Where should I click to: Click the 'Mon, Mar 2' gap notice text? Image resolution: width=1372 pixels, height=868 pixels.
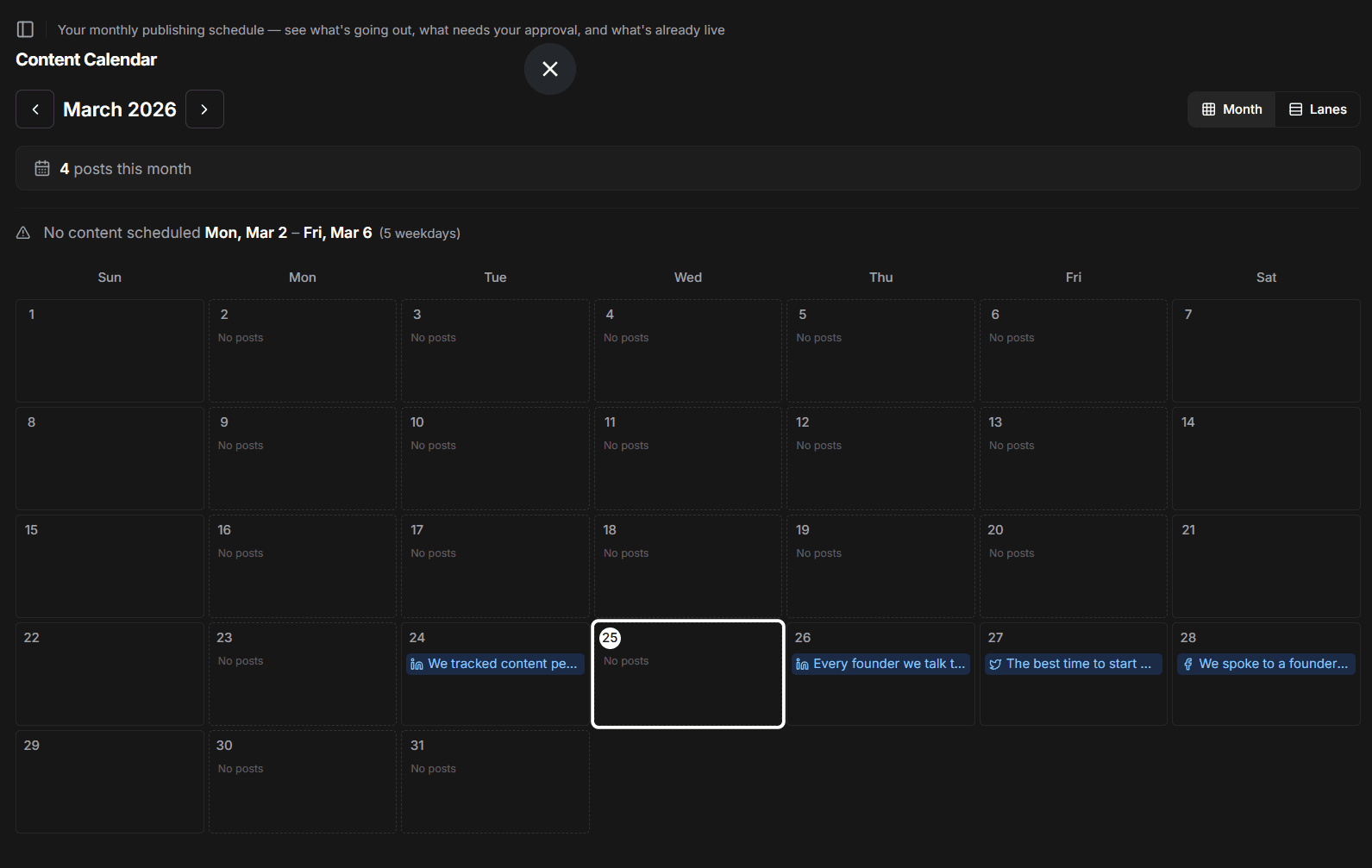click(x=246, y=233)
